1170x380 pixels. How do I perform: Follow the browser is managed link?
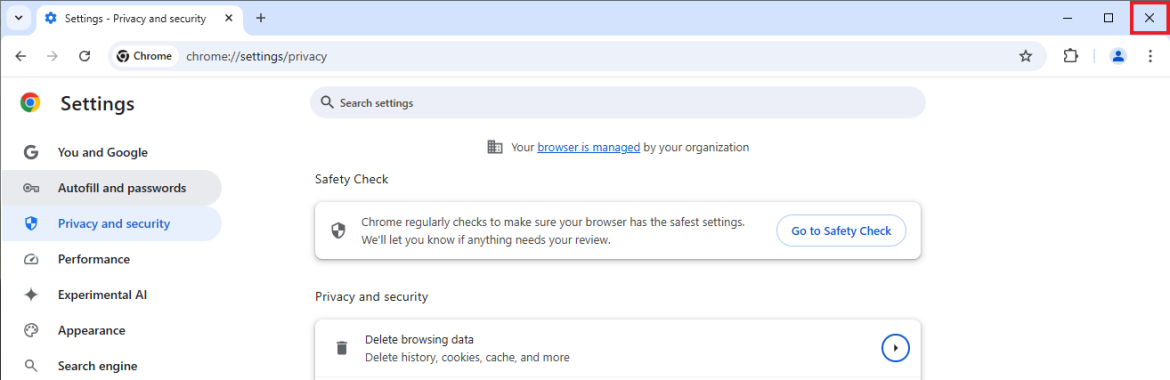[588, 147]
